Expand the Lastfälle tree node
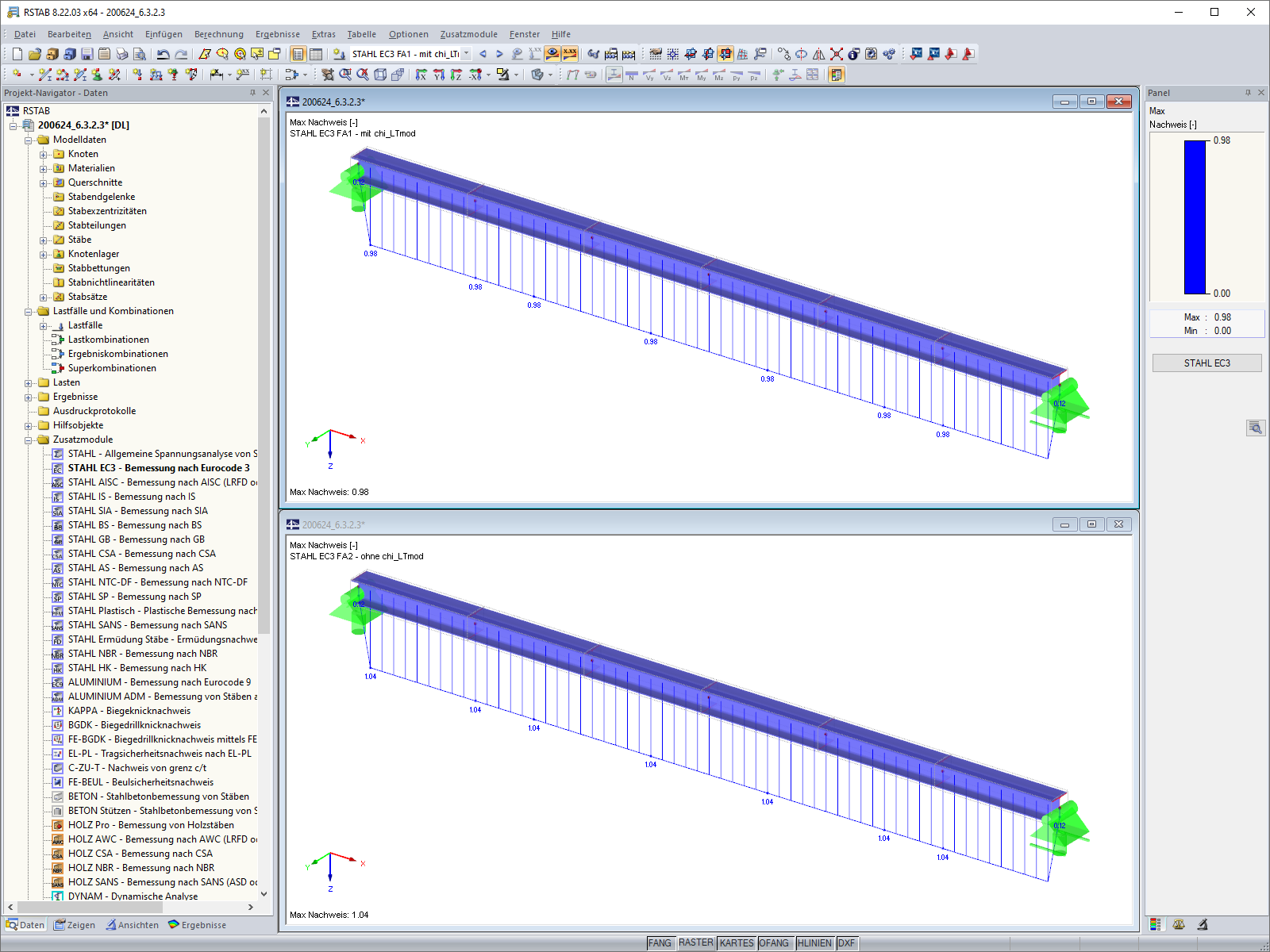The height and width of the screenshot is (952, 1270). 44,326
